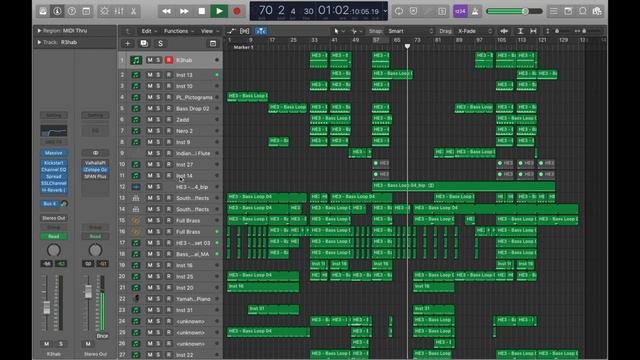Open the Command-click Tool menu
The width and height of the screenshot is (640, 360).
point(356,31)
